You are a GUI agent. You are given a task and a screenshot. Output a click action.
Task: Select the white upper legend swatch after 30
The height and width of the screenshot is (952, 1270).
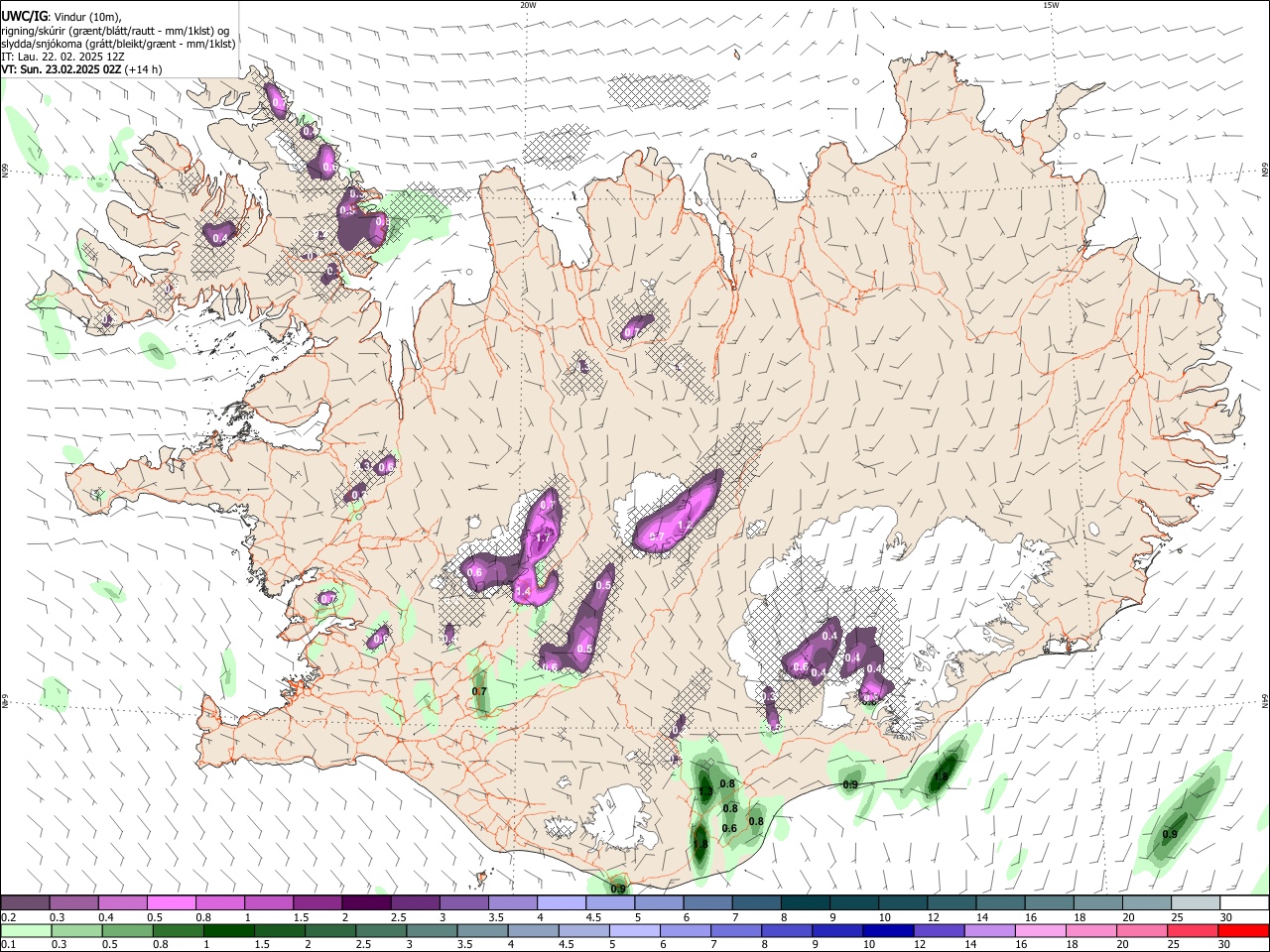[1243, 903]
